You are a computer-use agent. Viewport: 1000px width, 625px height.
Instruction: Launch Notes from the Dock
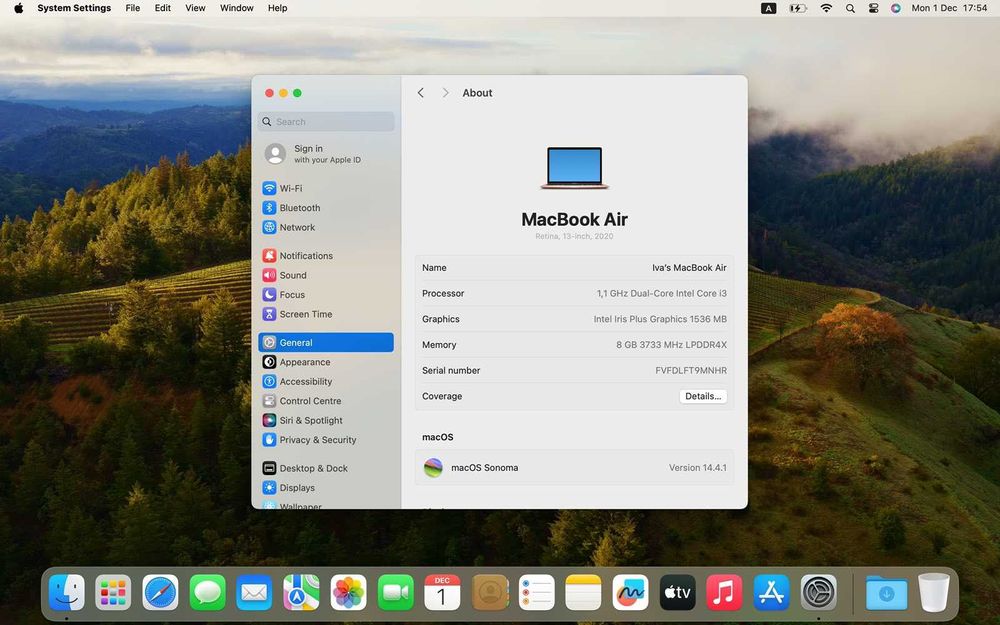click(584, 592)
